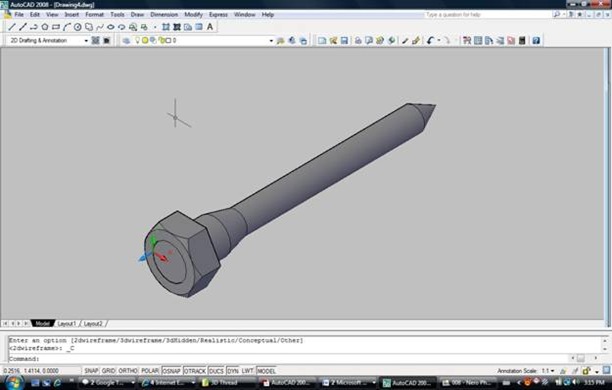Image resolution: width=612 pixels, height=390 pixels.
Task: Open the Windows Start orb
Action: 14,382
